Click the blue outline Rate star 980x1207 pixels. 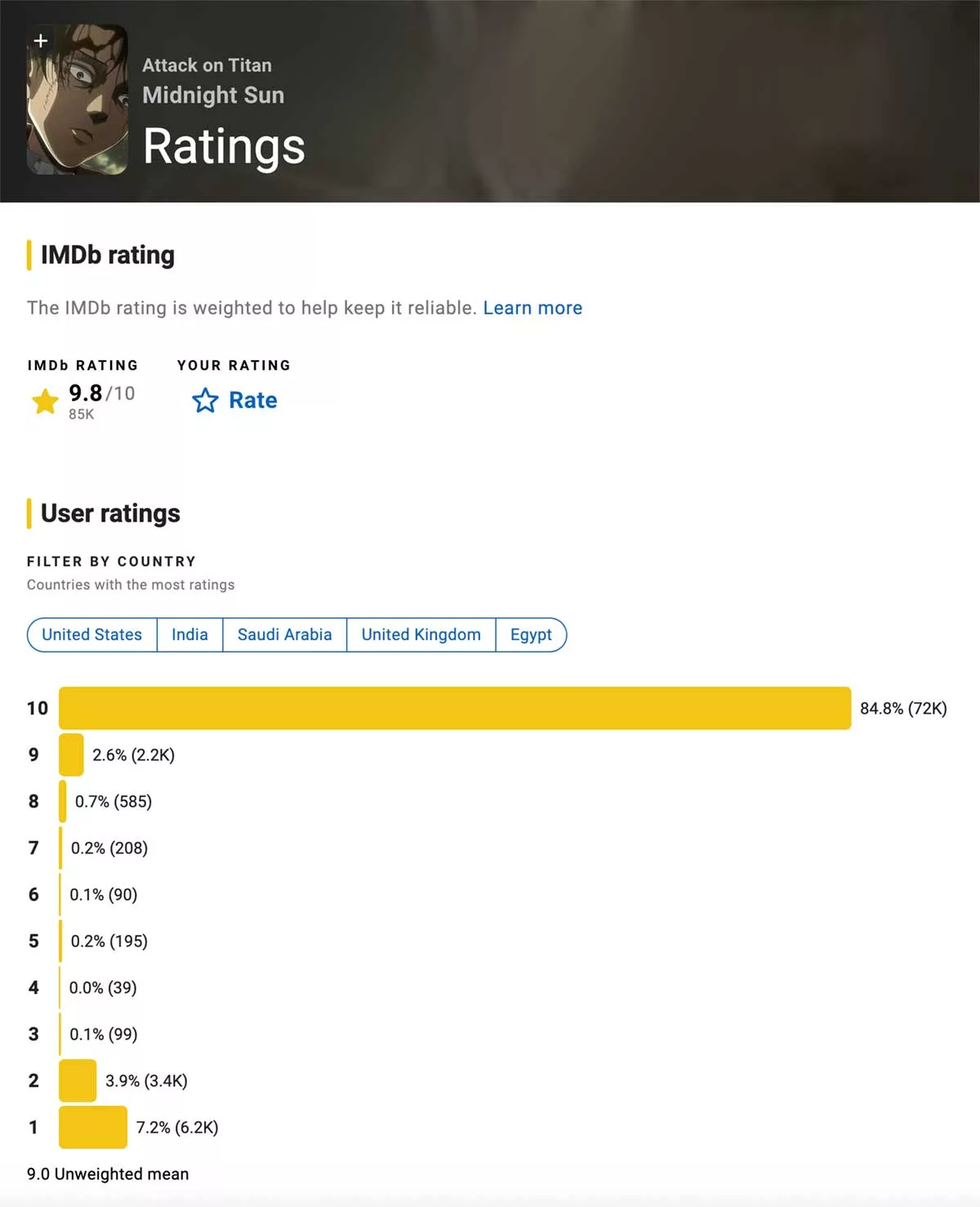[205, 400]
